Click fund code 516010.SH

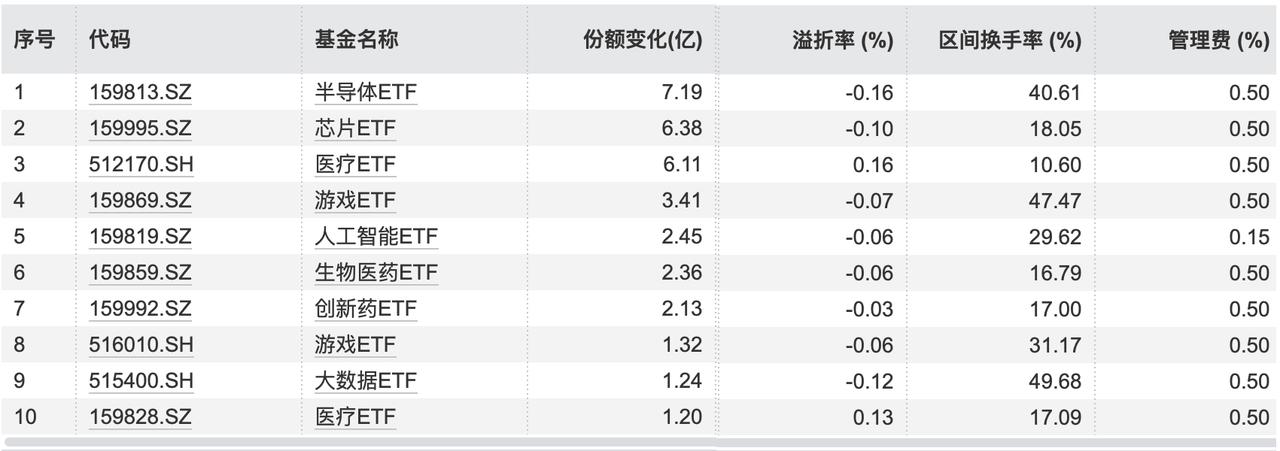point(140,345)
